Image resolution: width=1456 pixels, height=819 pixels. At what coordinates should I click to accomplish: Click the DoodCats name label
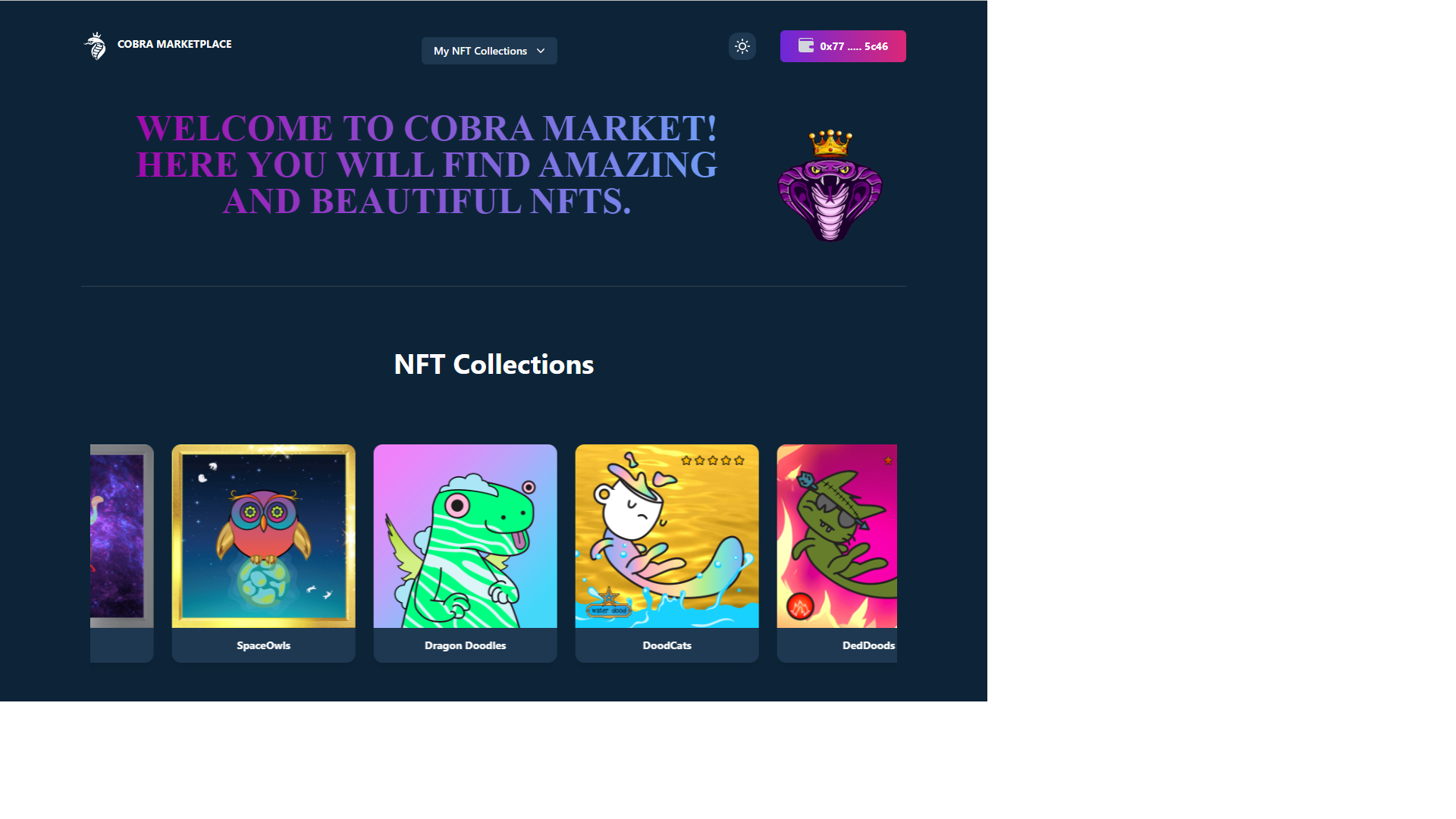pos(667,645)
